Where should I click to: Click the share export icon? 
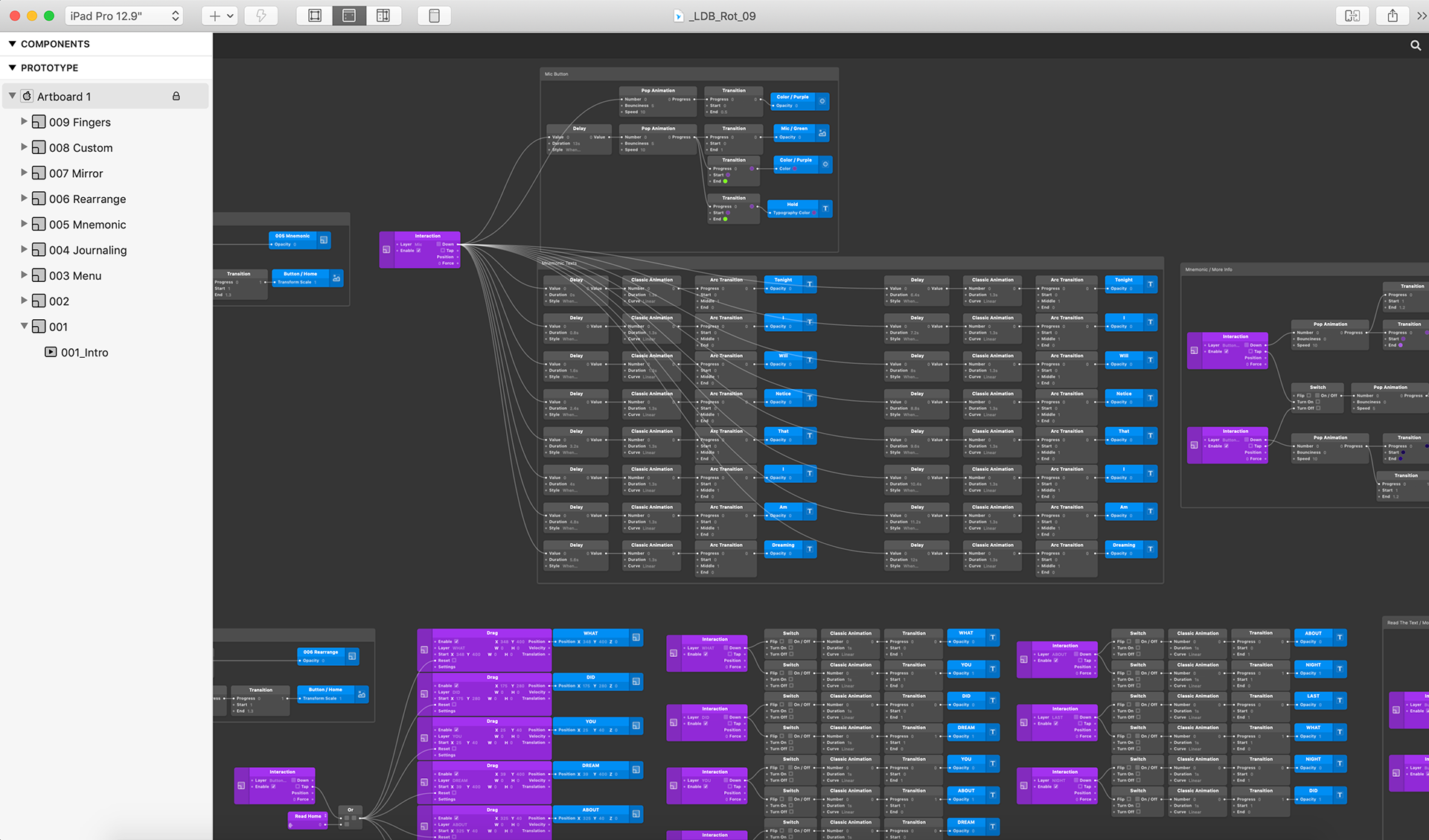tap(1393, 16)
